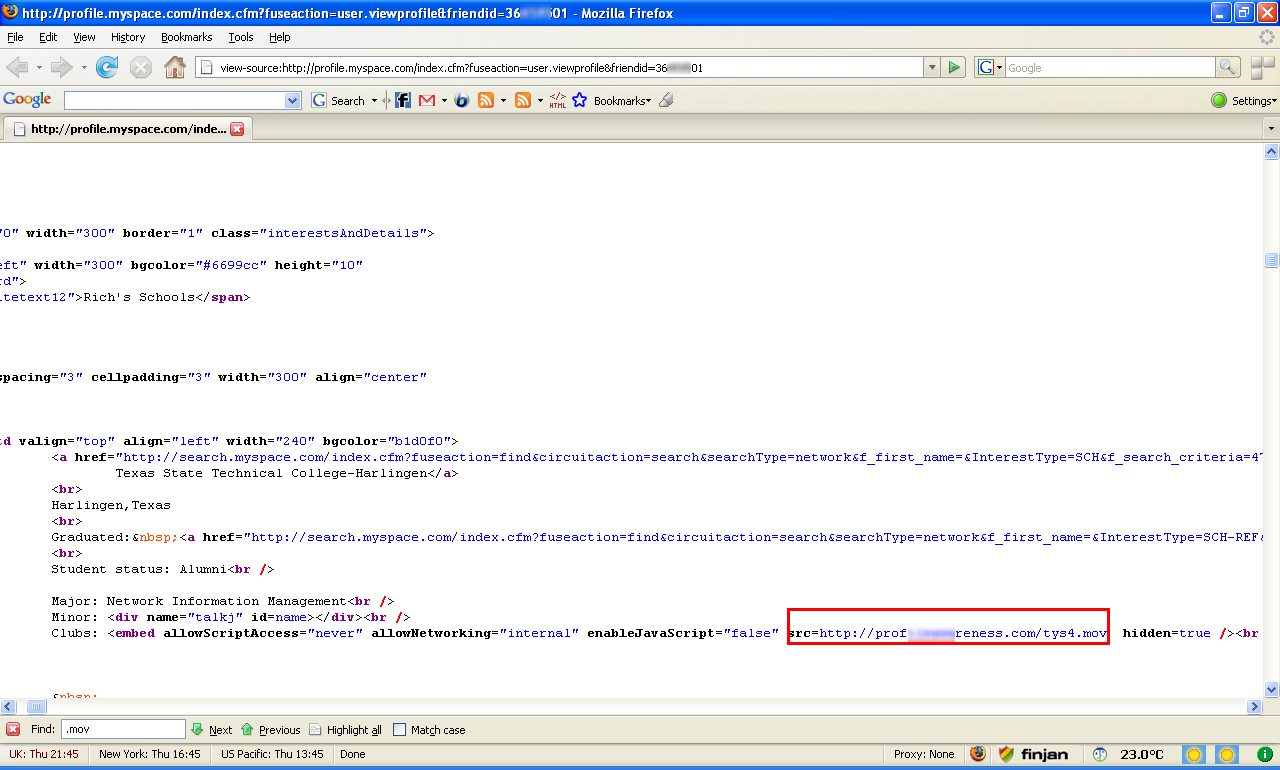Open the Bookmarks menu
Image resolution: width=1280 pixels, height=770 pixels.
pos(186,37)
